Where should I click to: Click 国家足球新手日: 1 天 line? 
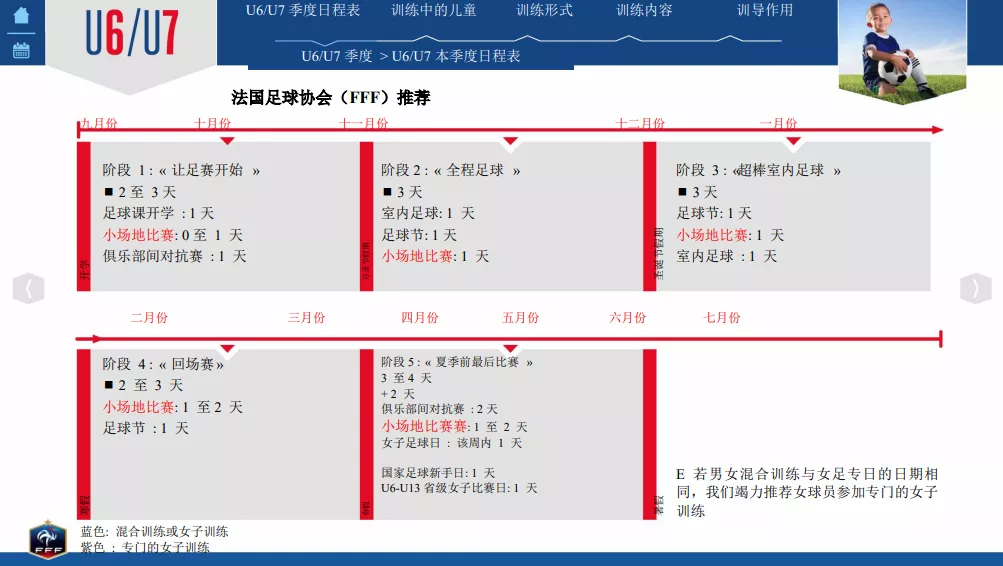438,473
